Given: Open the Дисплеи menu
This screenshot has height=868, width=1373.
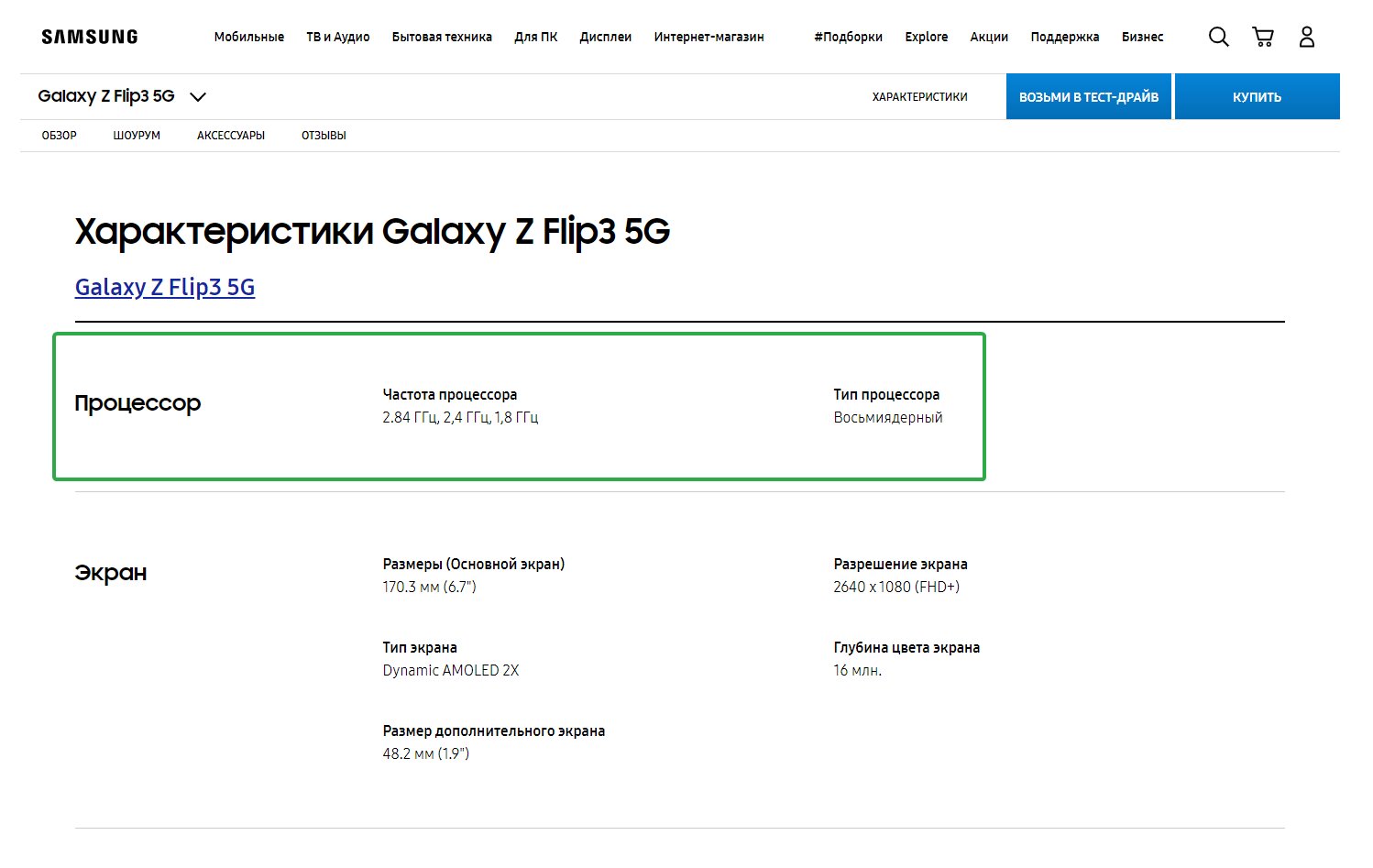Looking at the screenshot, I should coord(606,37).
